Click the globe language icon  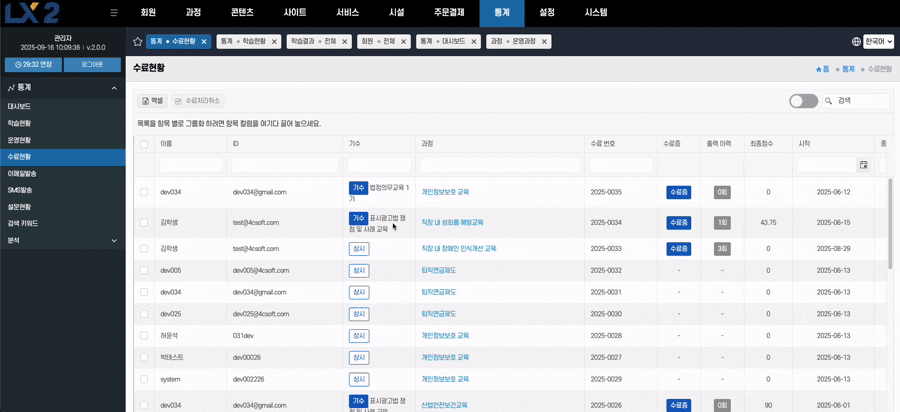(856, 42)
